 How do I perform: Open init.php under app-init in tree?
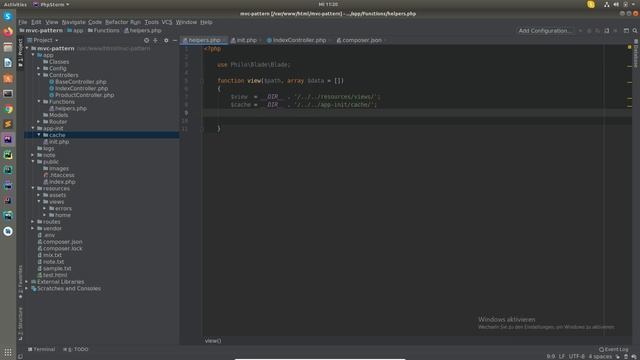pos(56,142)
